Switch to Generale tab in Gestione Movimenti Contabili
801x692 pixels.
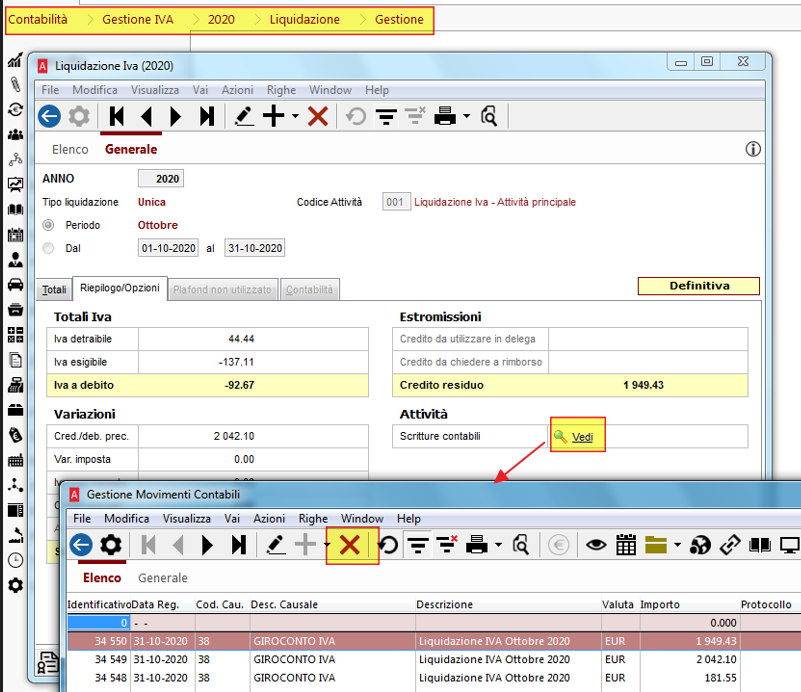[x=162, y=578]
